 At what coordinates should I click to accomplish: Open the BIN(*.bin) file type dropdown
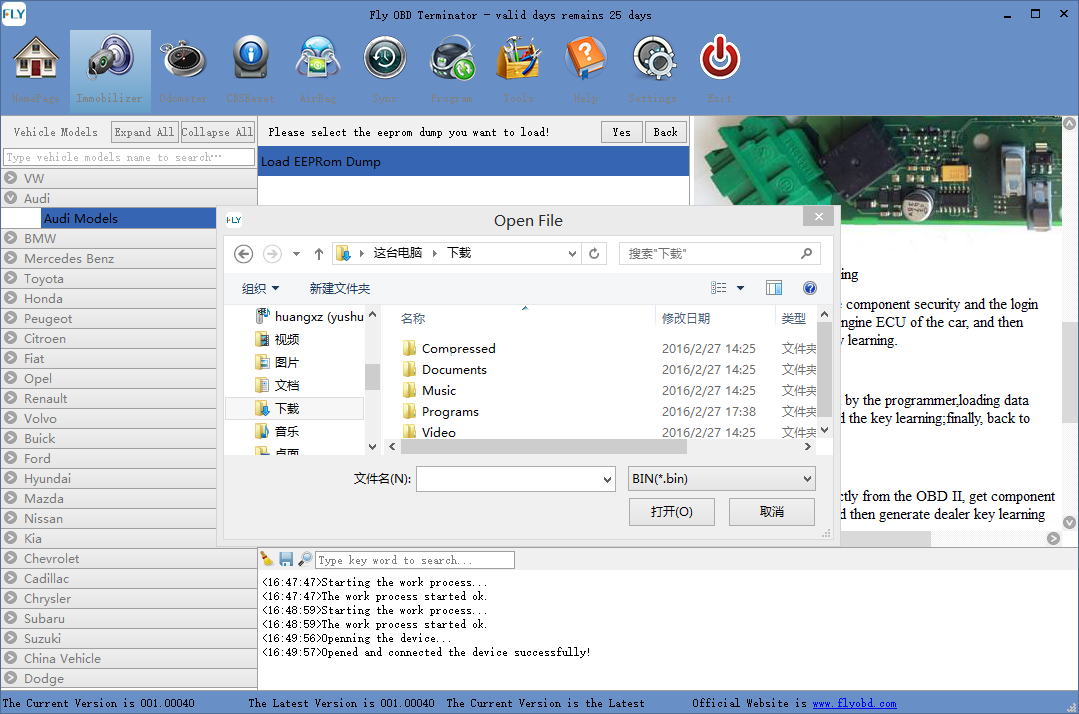pos(721,479)
